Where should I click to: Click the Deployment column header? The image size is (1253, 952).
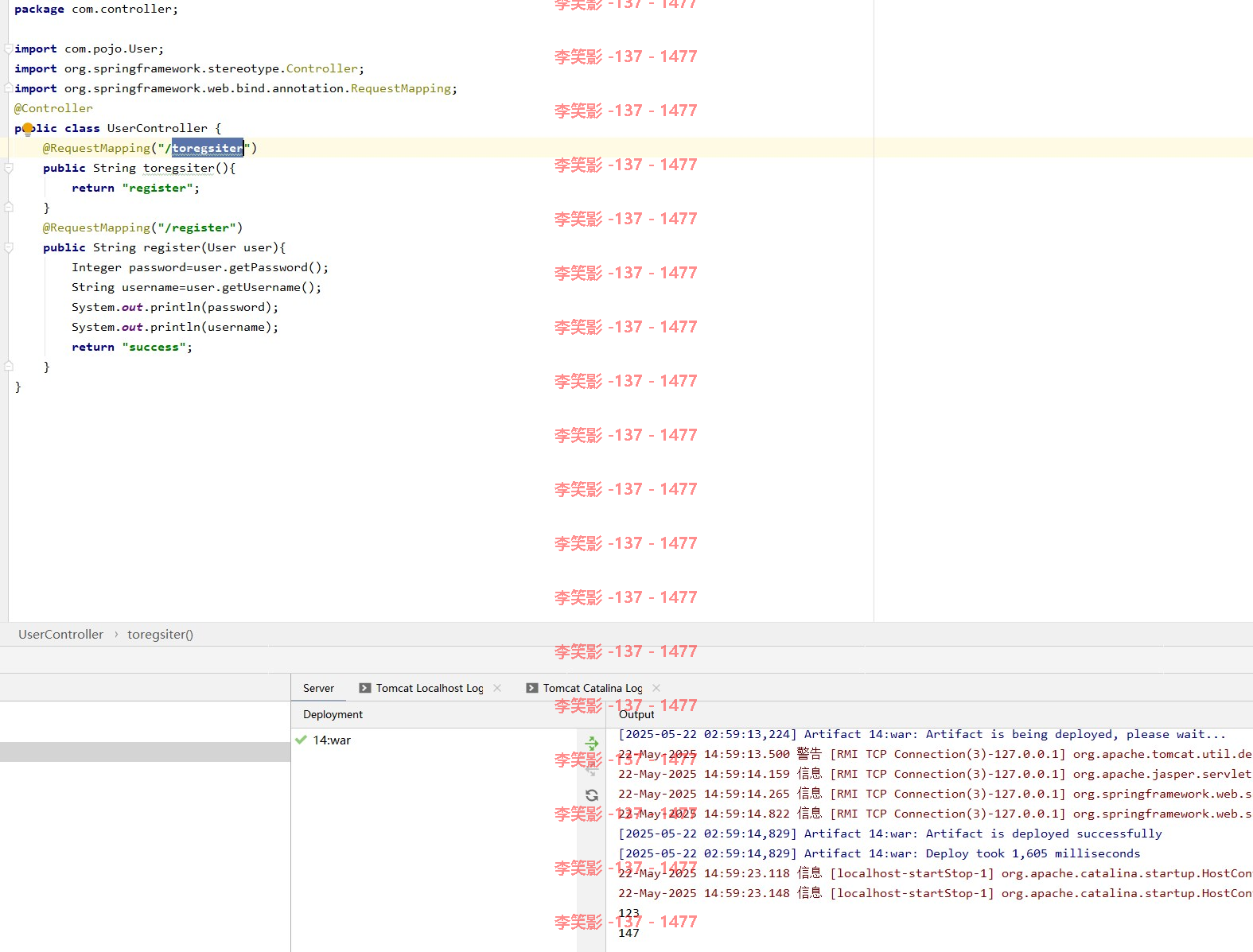pyautogui.click(x=333, y=714)
